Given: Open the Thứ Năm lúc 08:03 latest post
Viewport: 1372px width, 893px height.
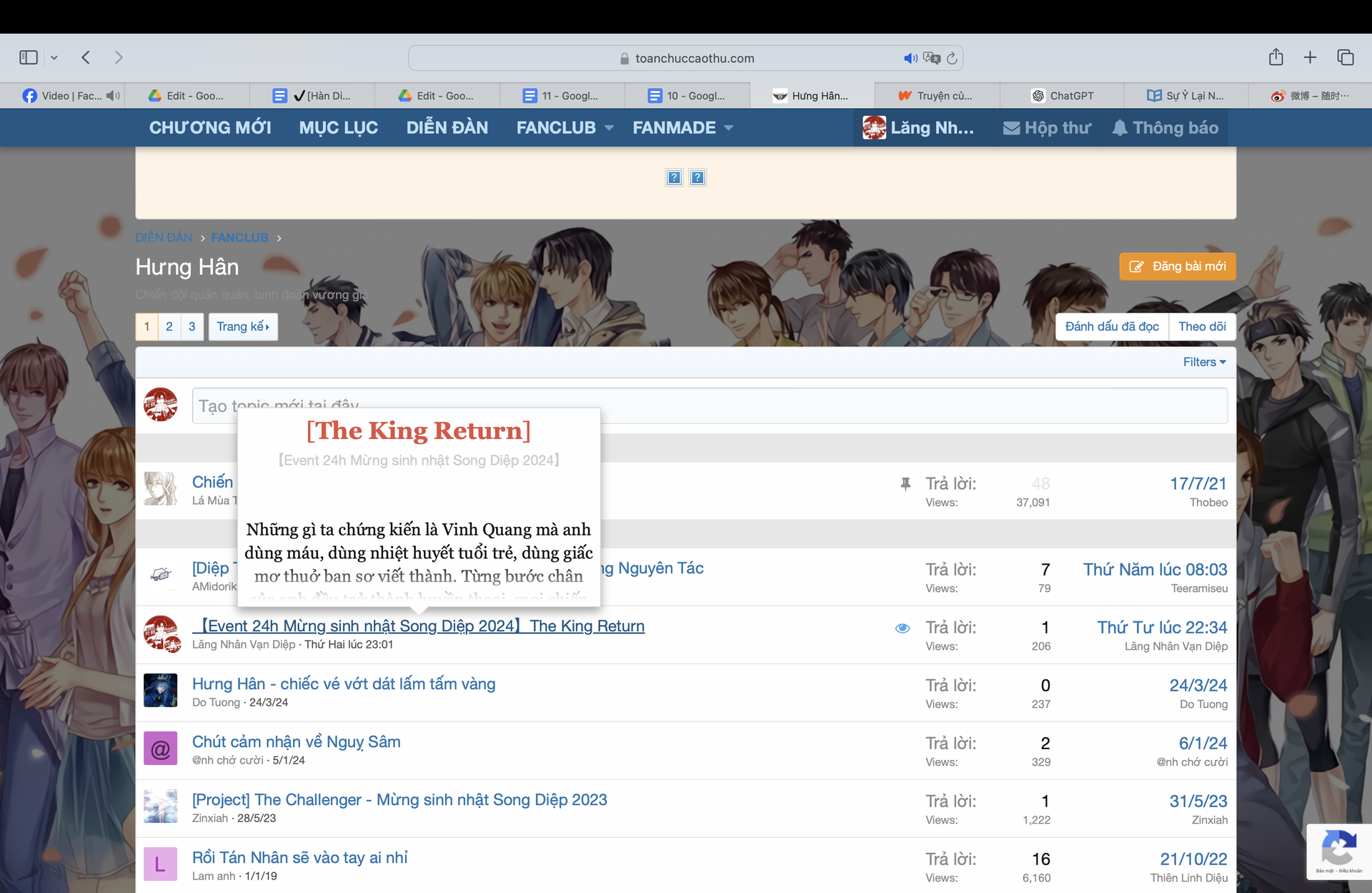Looking at the screenshot, I should [1155, 570].
